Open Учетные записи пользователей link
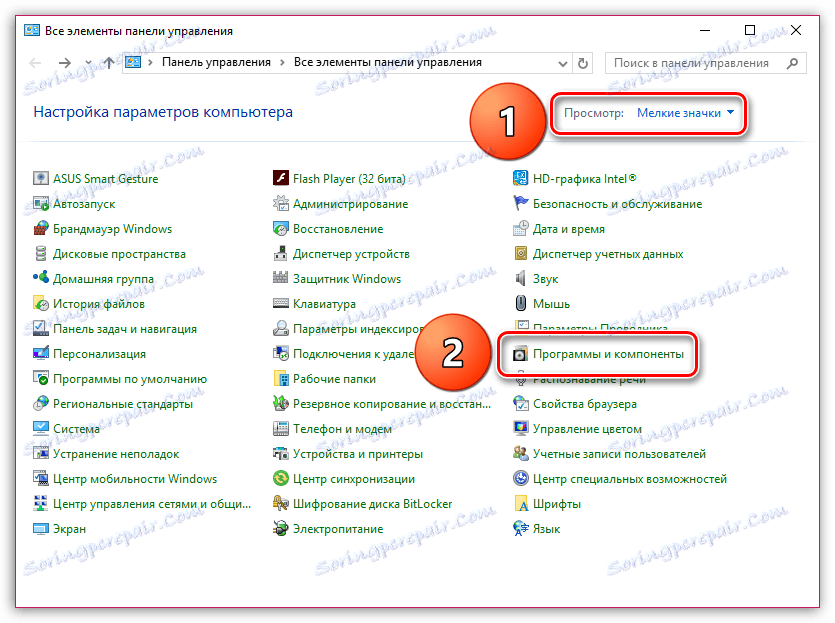The image size is (835, 623). pyautogui.click(x=619, y=454)
